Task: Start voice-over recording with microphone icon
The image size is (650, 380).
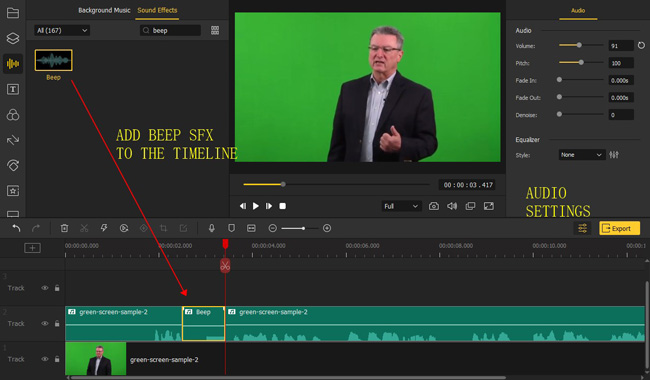Action: click(x=212, y=228)
